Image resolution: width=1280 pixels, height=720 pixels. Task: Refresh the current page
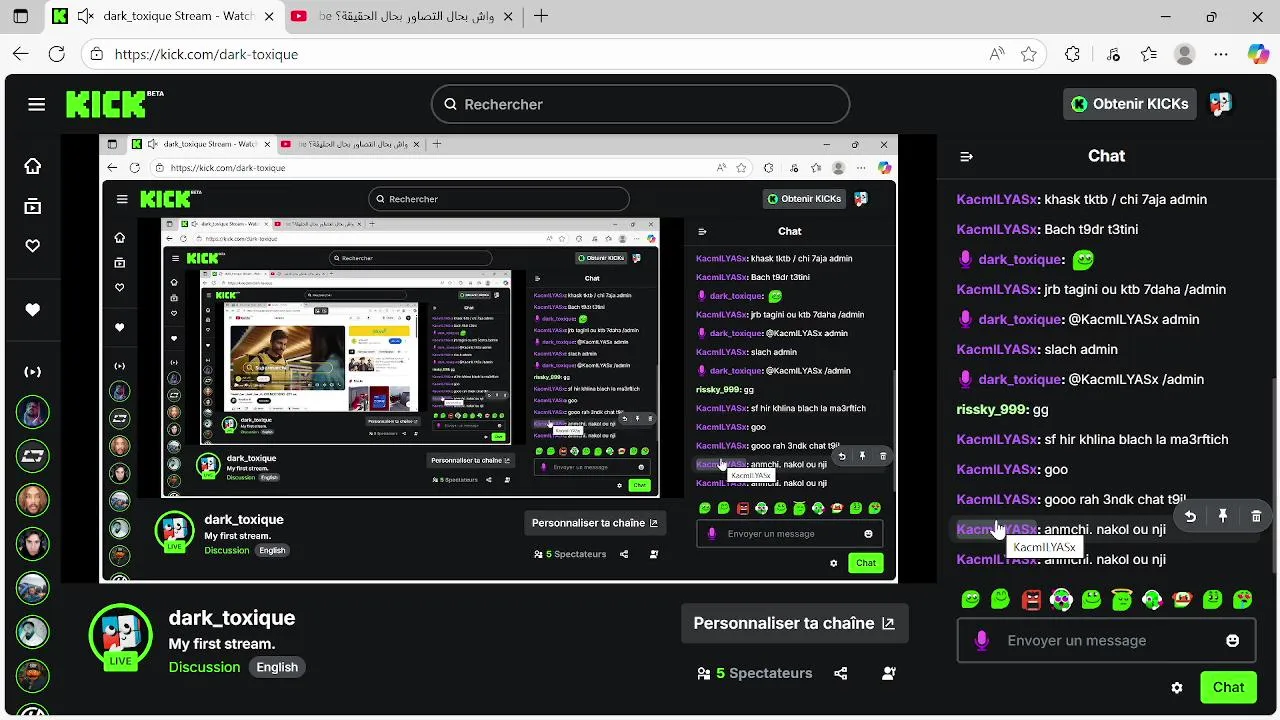[57, 54]
